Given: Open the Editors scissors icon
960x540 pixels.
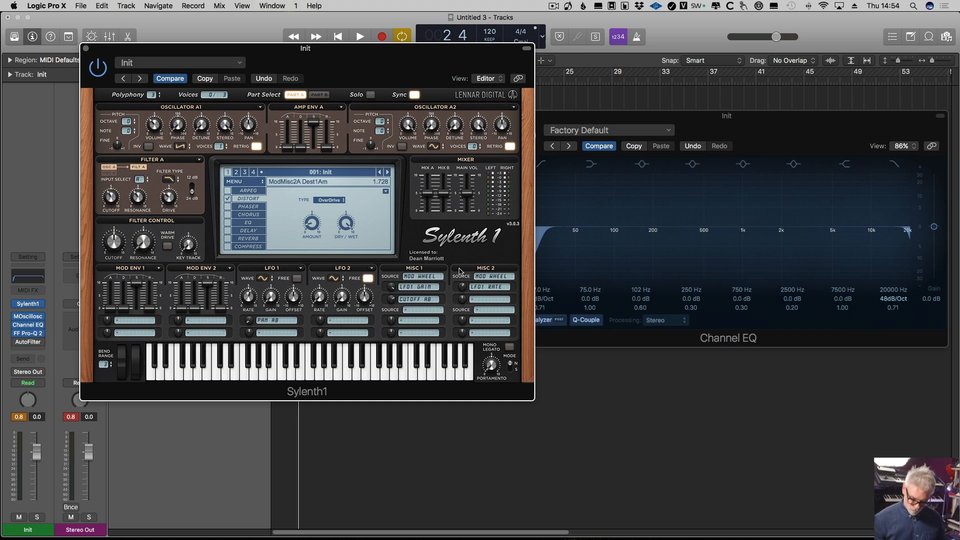Looking at the screenshot, I should 127,37.
